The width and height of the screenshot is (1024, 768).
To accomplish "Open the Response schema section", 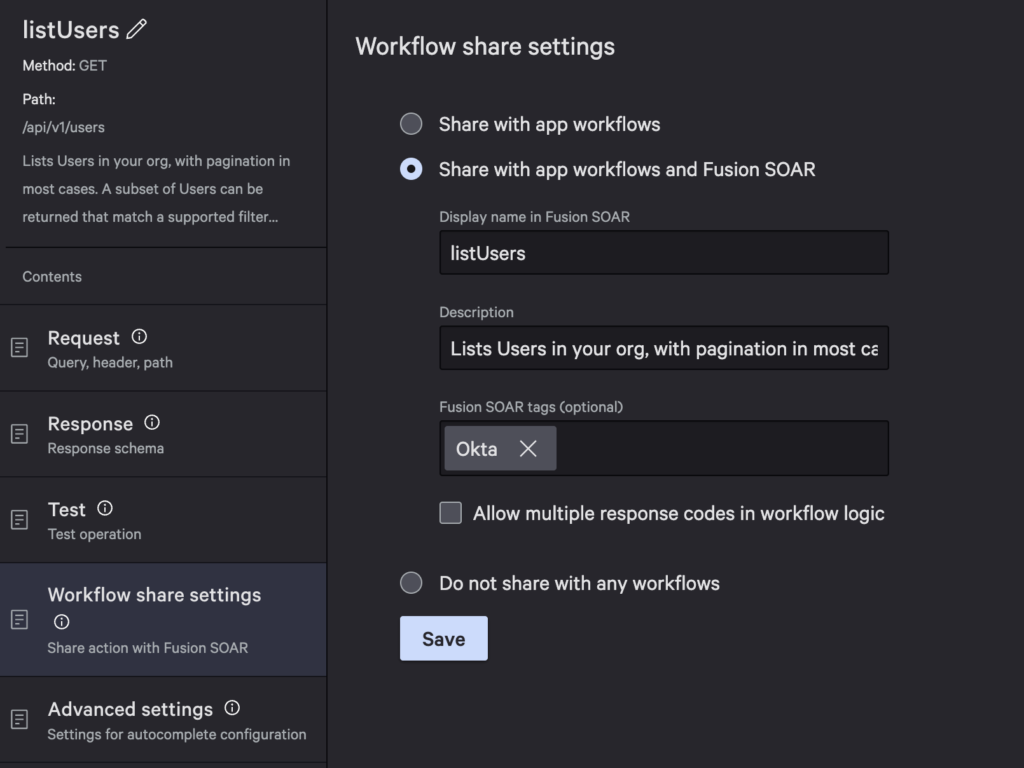I will pos(105,434).
